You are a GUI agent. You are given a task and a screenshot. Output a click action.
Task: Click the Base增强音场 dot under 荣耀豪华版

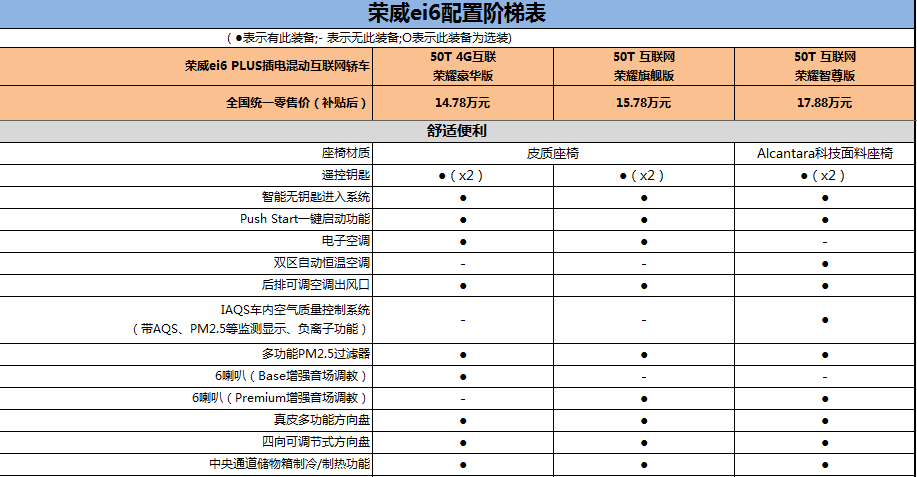463,376
